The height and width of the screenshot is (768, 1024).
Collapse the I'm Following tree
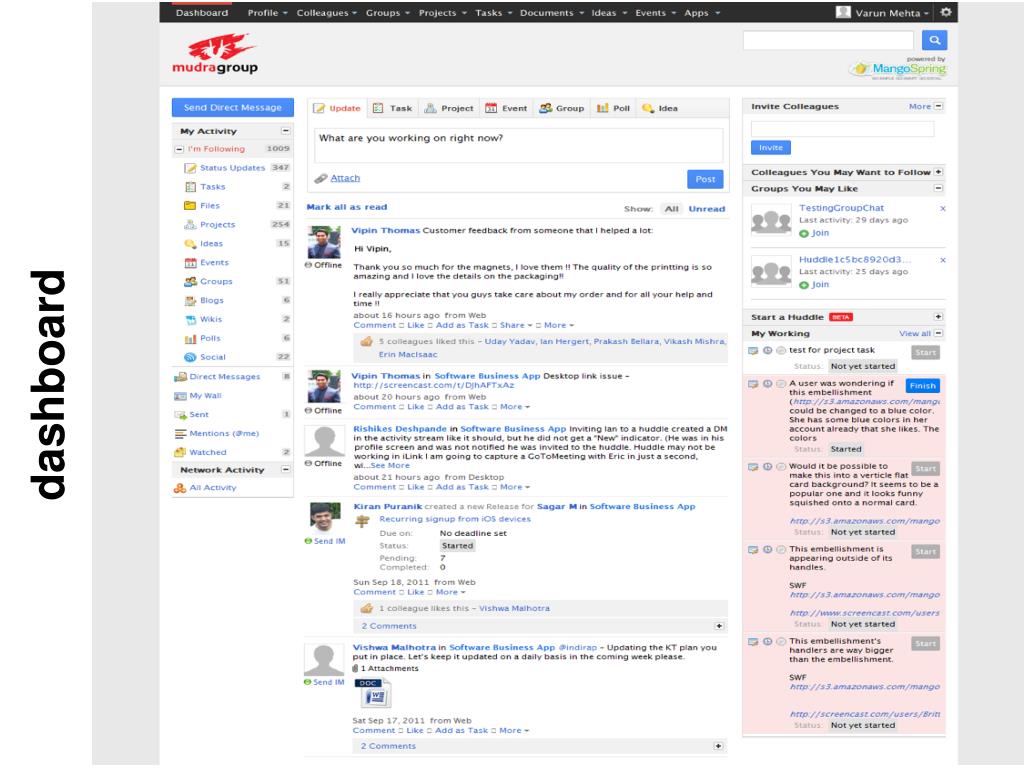point(179,150)
